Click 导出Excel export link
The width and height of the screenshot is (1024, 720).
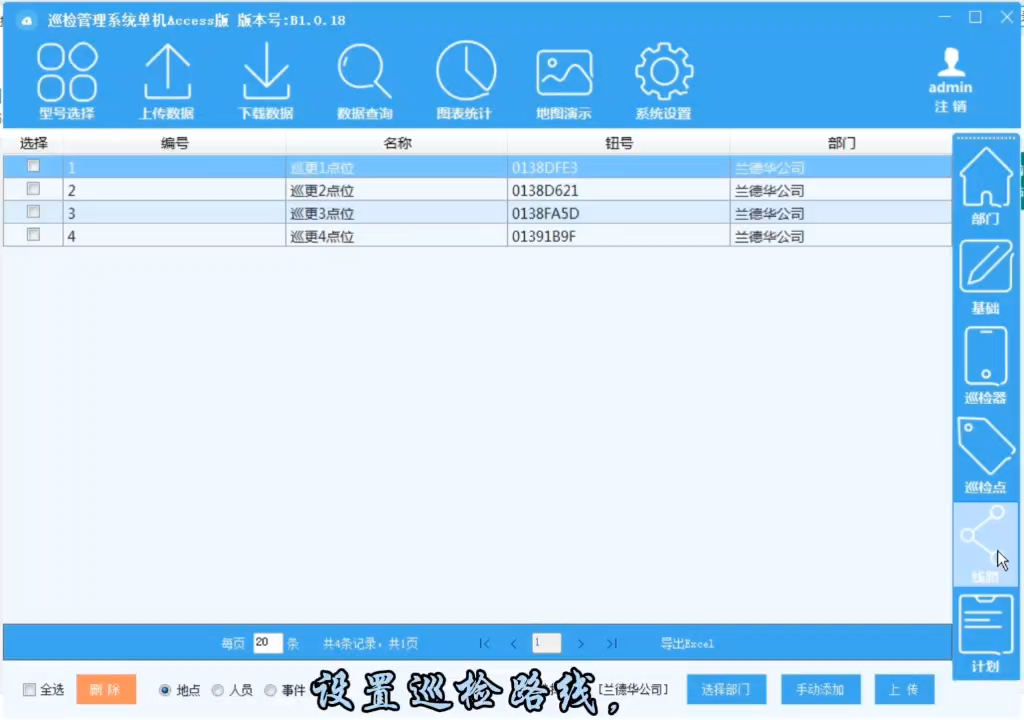pyautogui.click(x=687, y=644)
